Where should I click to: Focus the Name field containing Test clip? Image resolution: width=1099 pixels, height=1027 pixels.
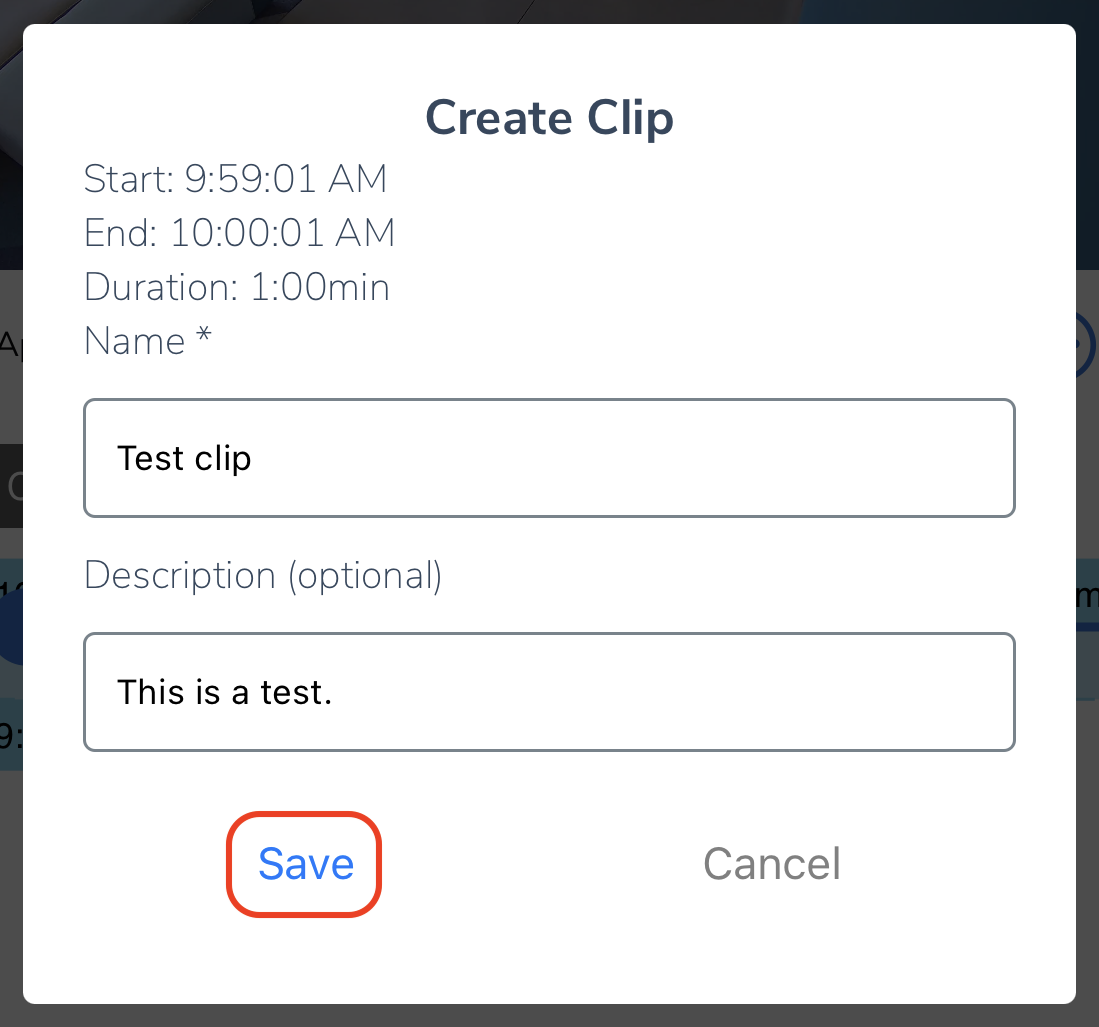pos(550,458)
